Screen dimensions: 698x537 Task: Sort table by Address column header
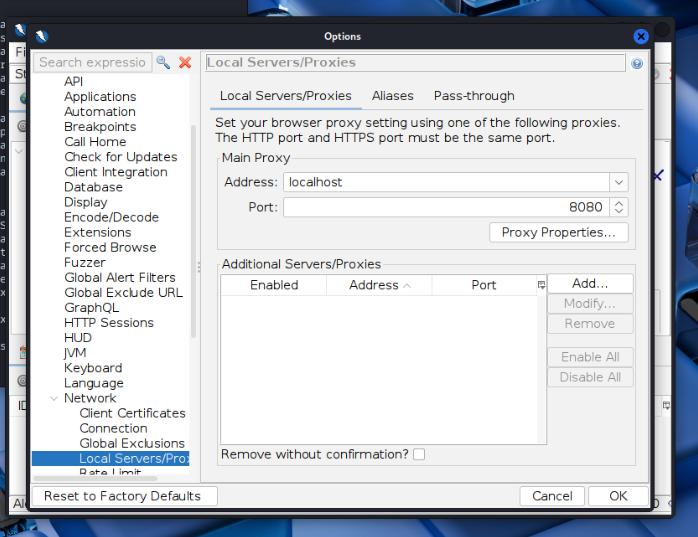(379, 285)
